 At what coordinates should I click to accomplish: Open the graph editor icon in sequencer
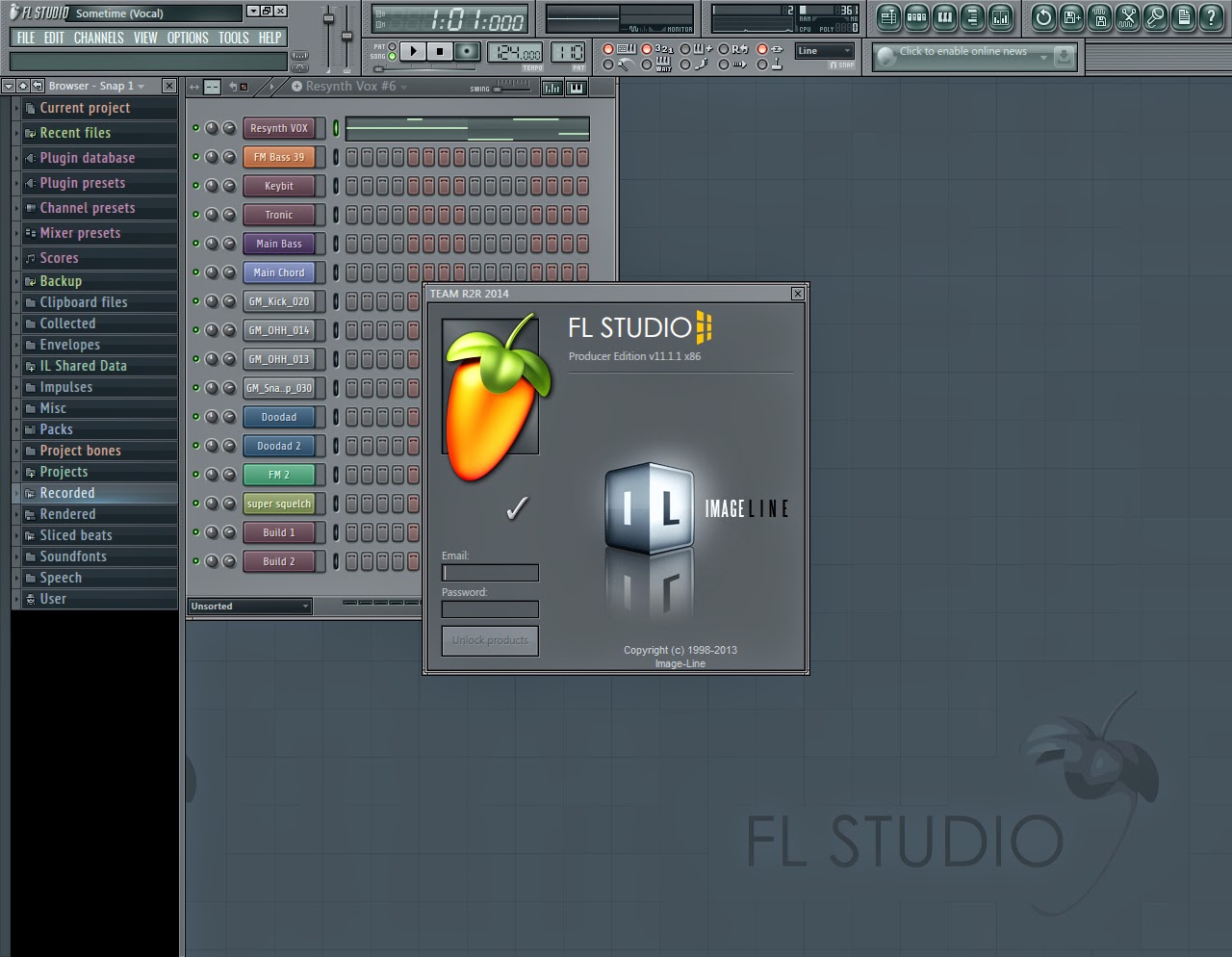(x=552, y=88)
